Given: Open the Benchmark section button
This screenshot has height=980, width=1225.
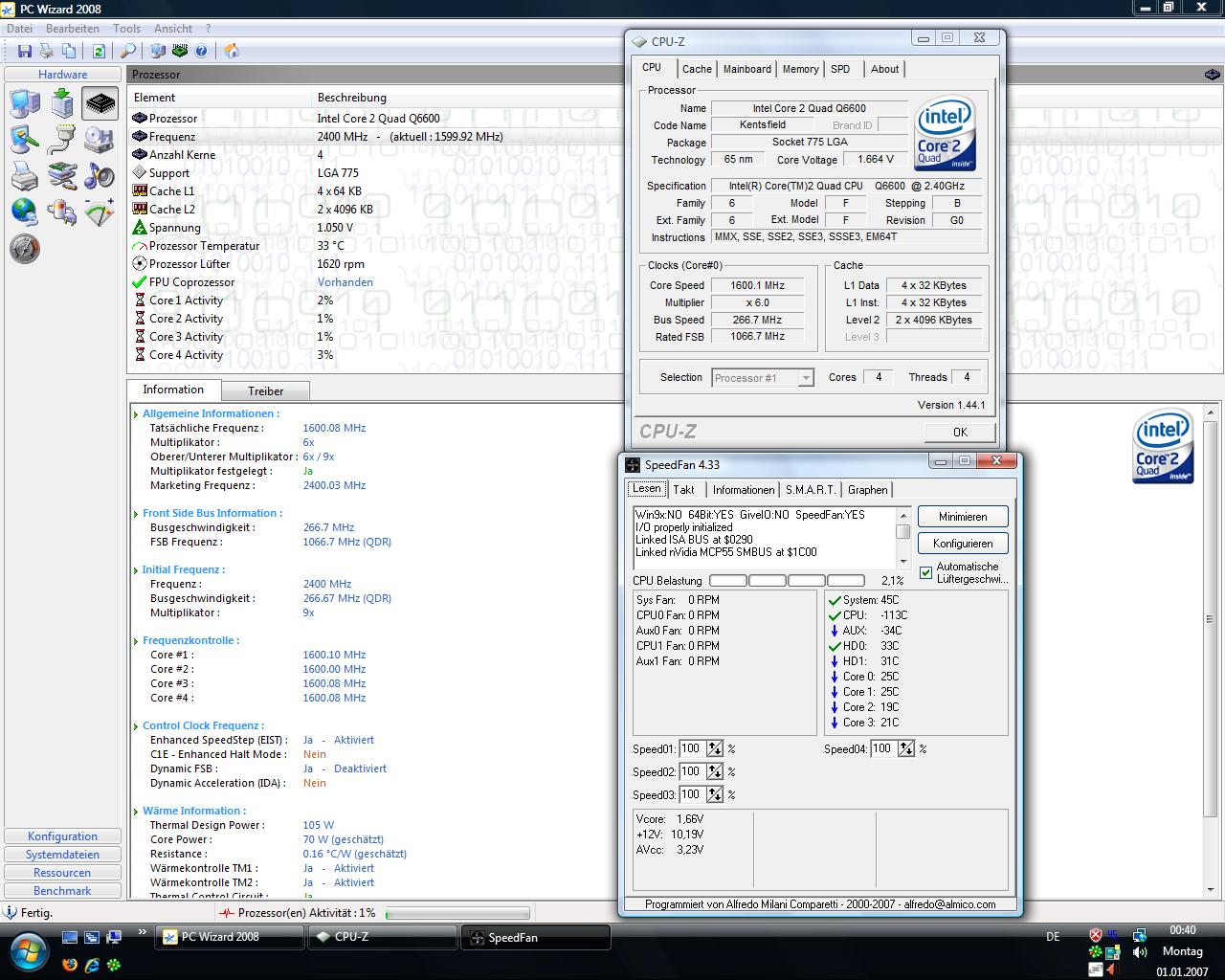Looking at the screenshot, I should 62,891.
